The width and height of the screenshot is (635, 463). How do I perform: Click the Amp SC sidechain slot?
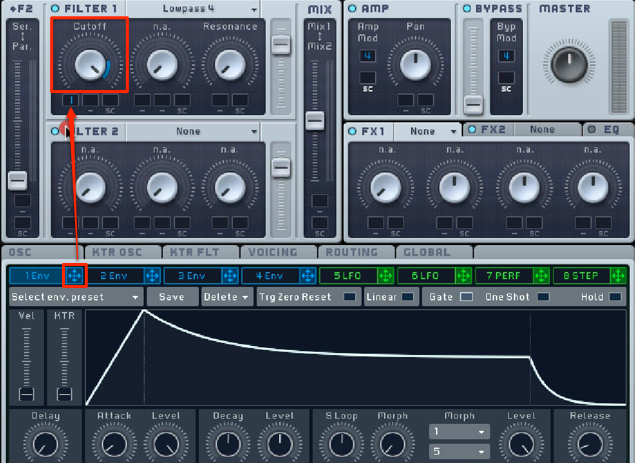click(368, 77)
